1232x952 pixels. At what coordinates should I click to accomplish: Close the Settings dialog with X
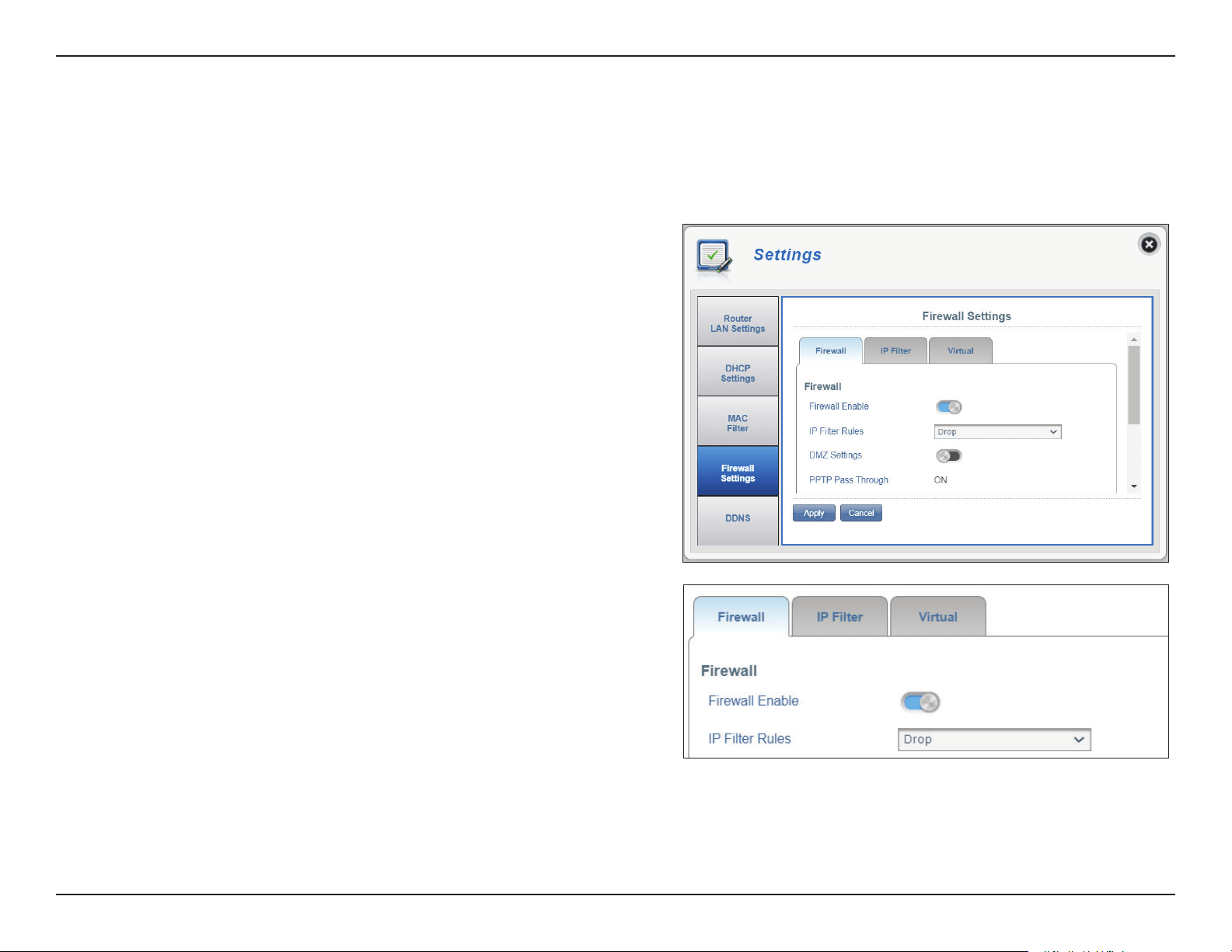(1149, 245)
